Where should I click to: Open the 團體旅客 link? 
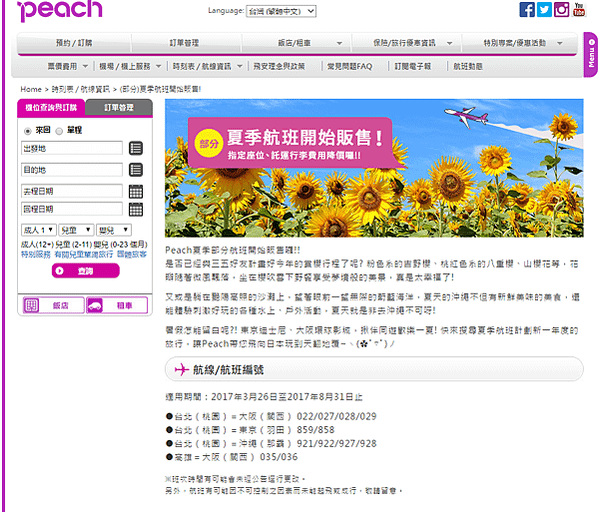pyautogui.click(x=132, y=254)
